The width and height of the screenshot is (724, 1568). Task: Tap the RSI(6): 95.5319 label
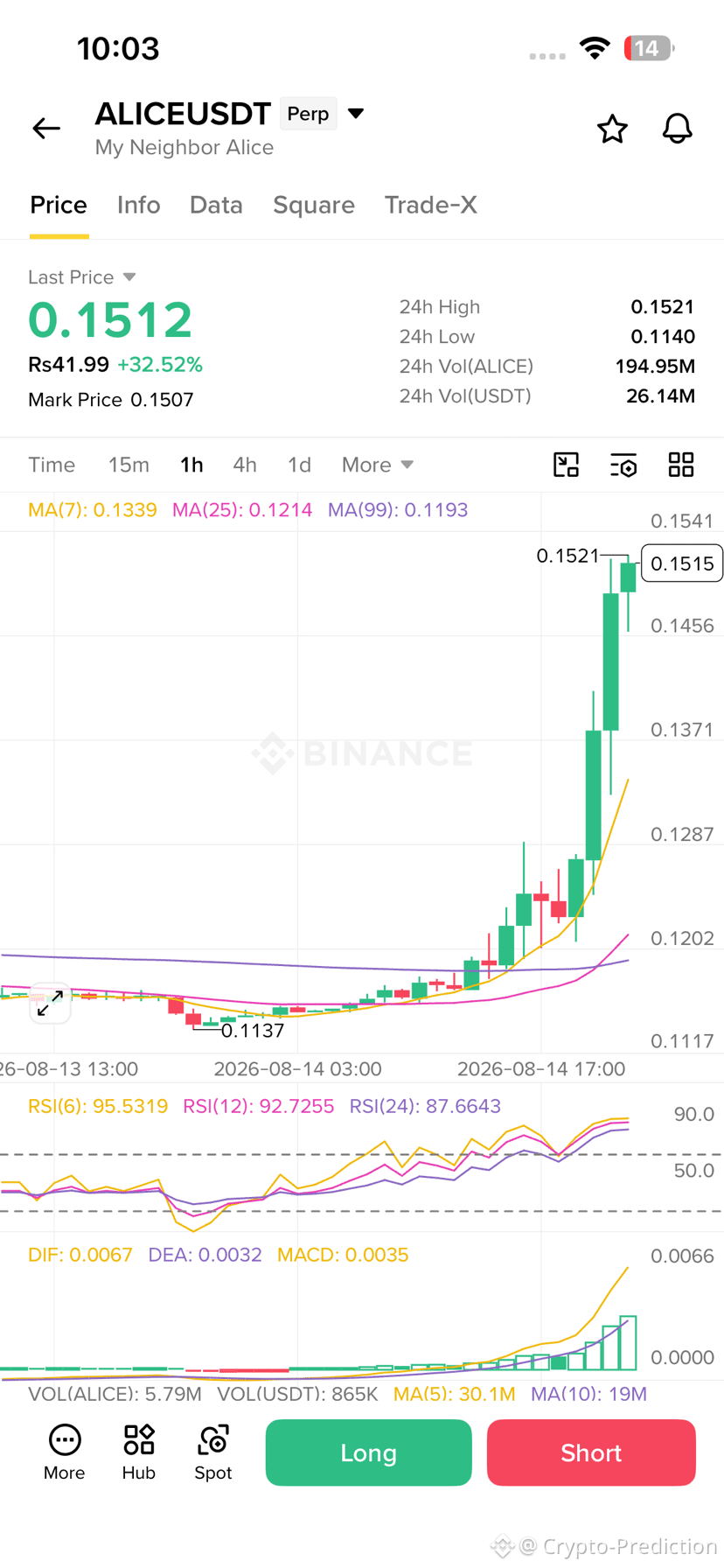(x=98, y=1106)
